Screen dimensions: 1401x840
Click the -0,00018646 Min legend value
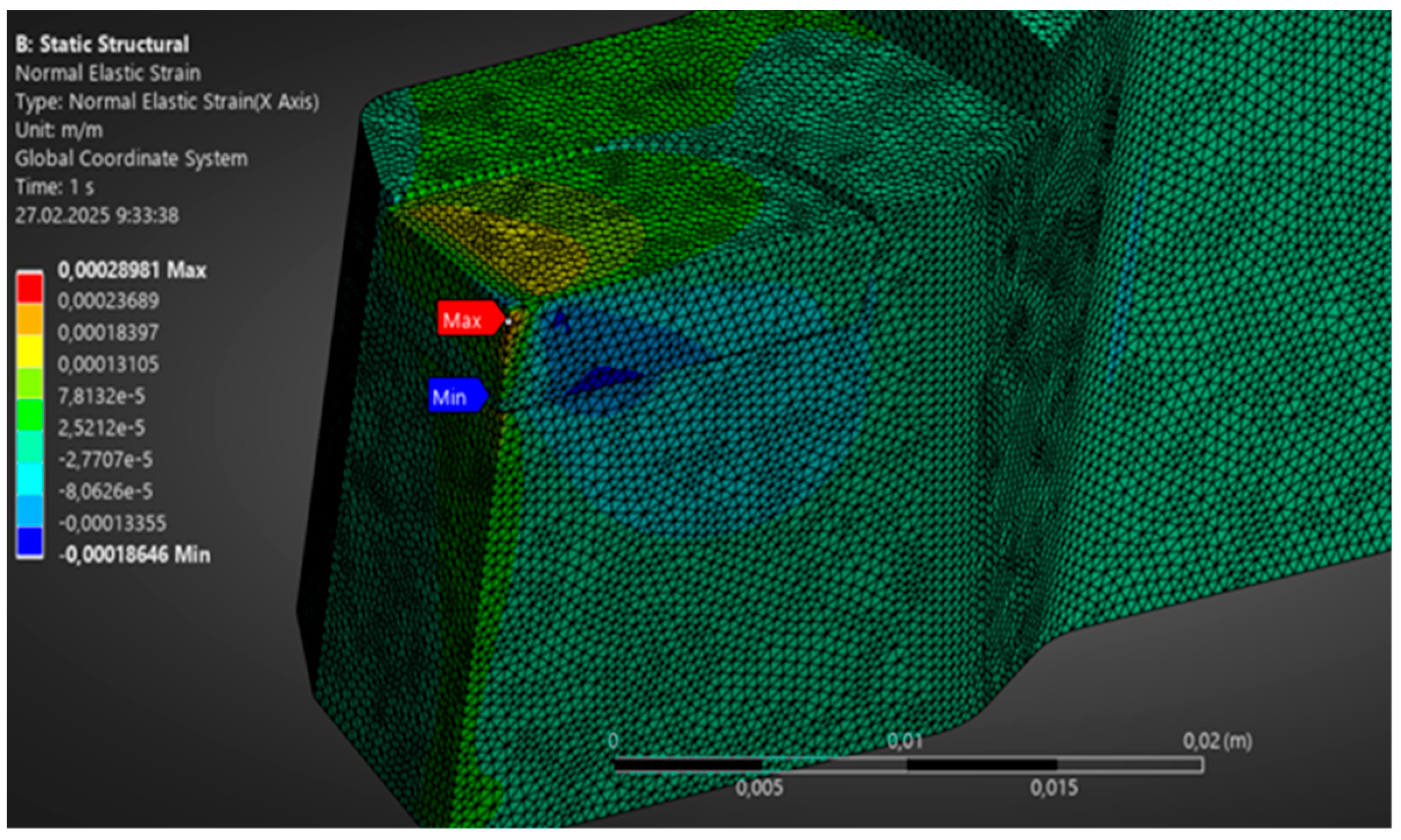pyautogui.click(x=134, y=554)
